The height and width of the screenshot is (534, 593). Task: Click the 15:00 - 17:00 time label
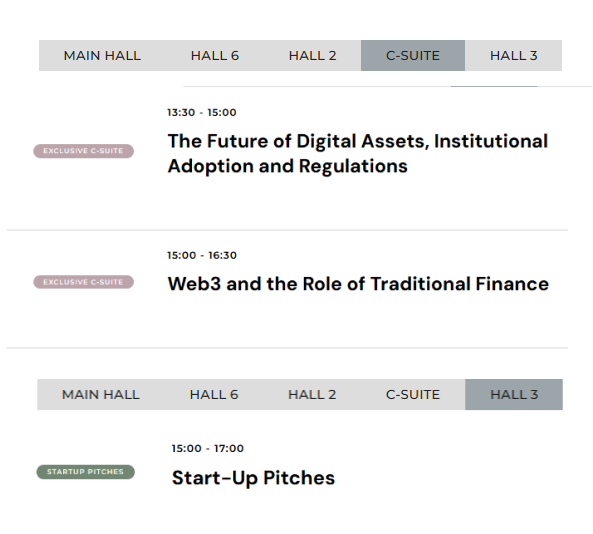coord(208,449)
